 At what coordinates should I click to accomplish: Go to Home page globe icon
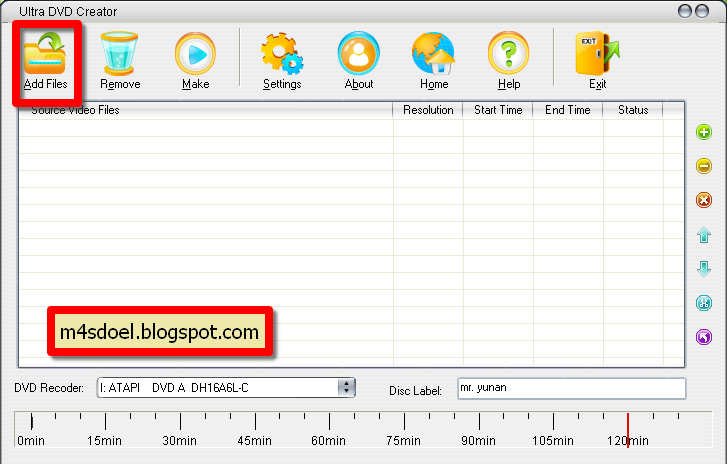coord(434,54)
